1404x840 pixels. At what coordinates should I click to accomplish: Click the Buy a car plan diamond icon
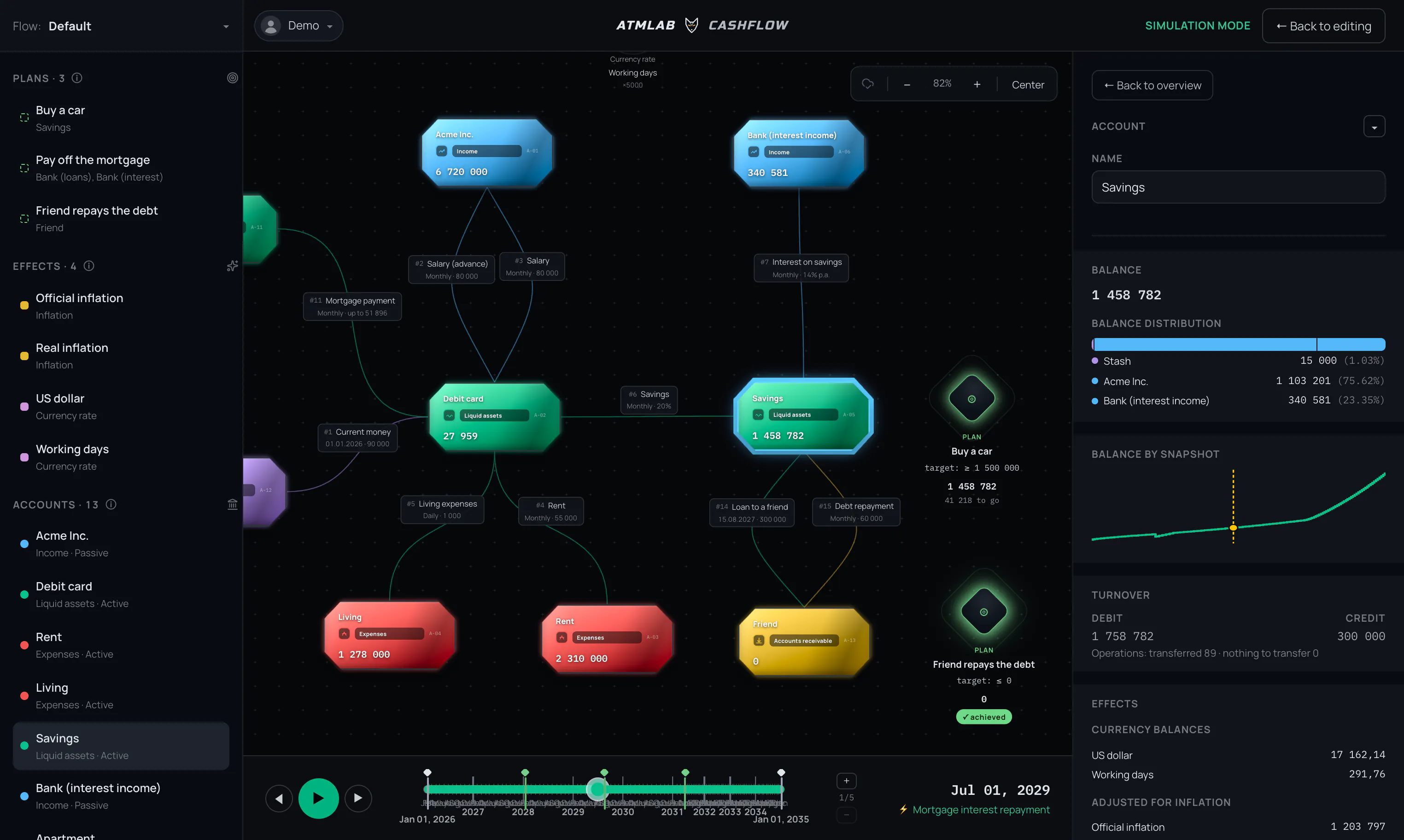click(x=971, y=398)
